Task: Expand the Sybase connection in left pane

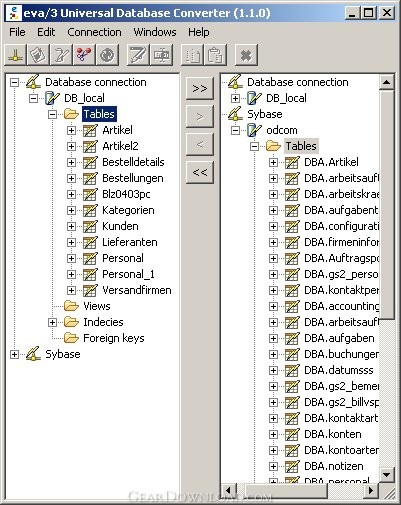Action: (14, 354)
